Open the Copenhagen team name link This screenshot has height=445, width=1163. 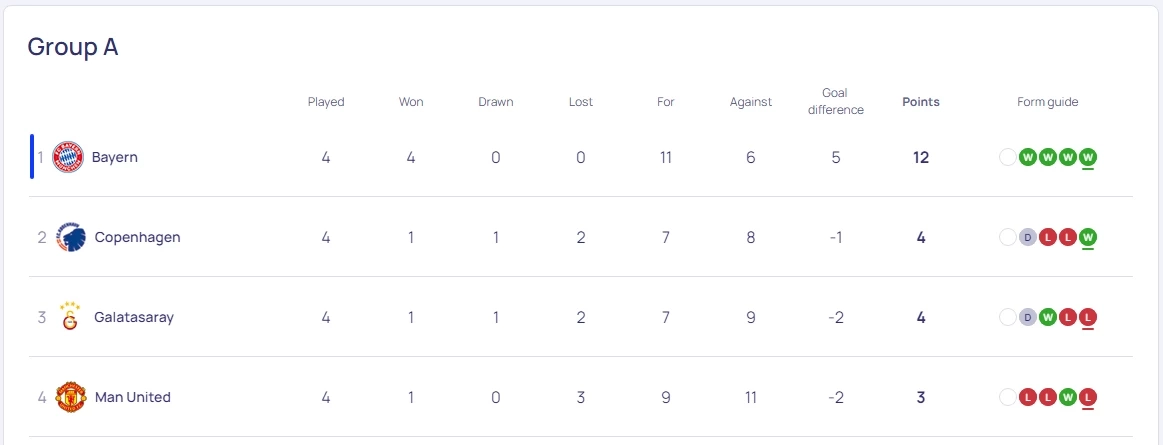pos(137,237)
